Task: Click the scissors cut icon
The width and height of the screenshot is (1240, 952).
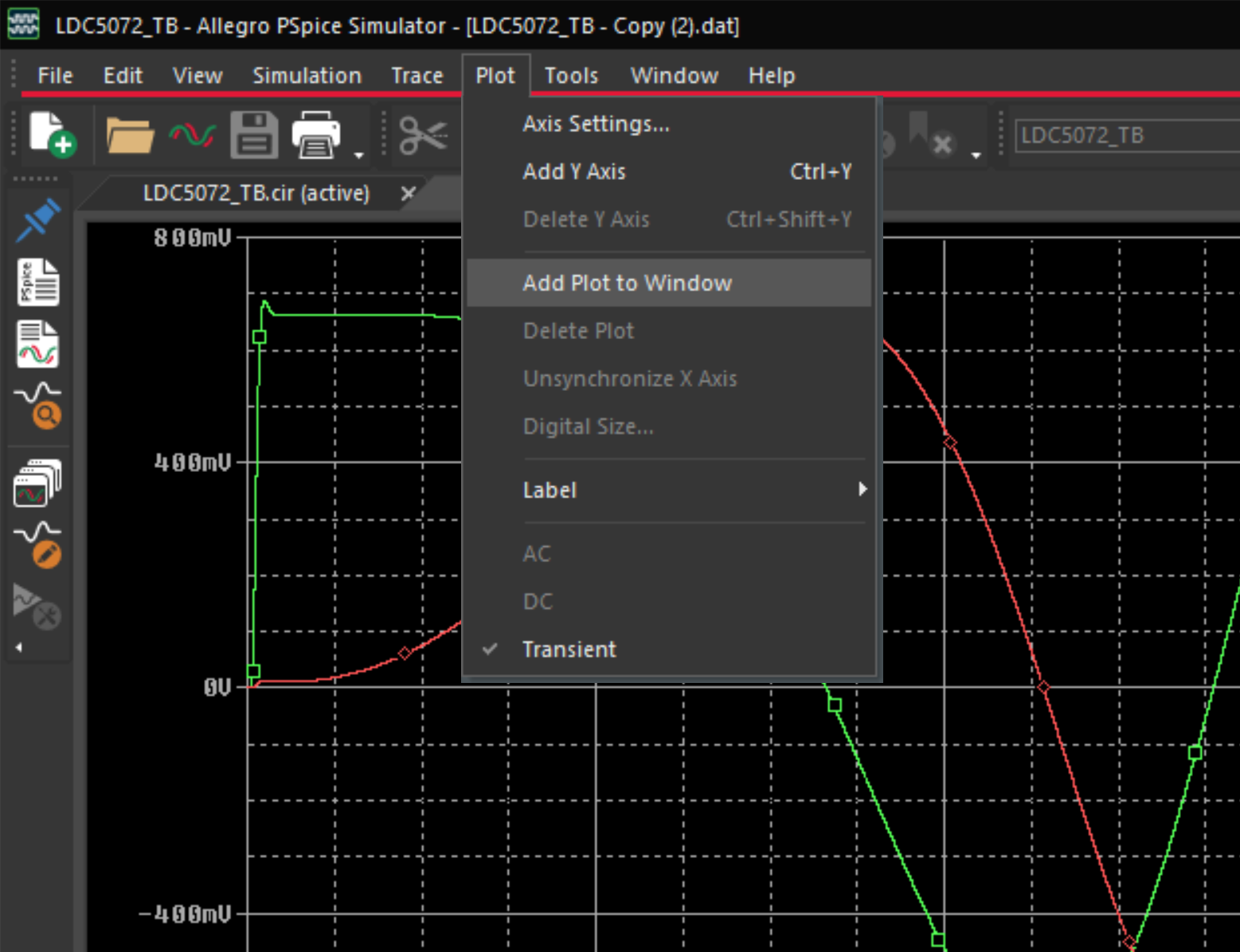Action: (424, 134)
